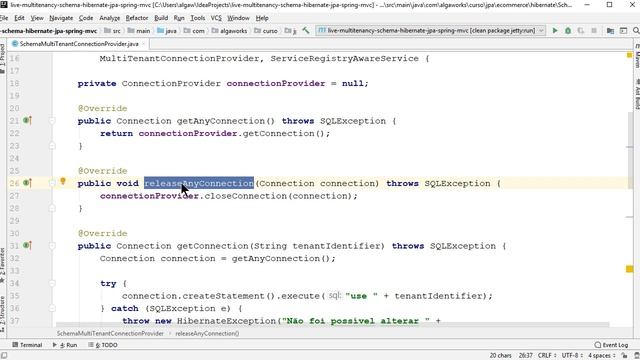Open the Favorites side tool window
Viewport: 640px width, 360px height.
tap(2, 265)
